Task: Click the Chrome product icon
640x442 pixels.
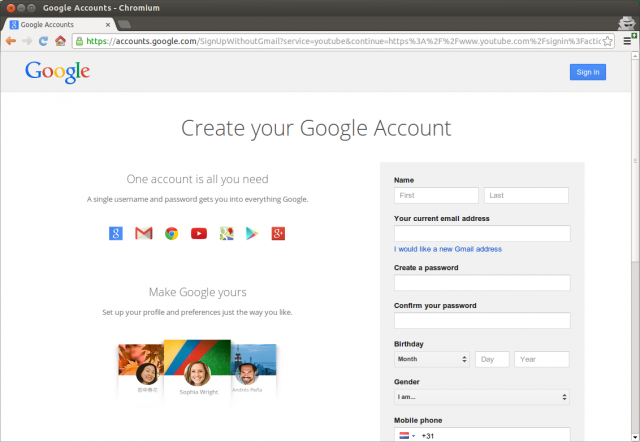Action: pyautogui.click(x=171, y=233)
